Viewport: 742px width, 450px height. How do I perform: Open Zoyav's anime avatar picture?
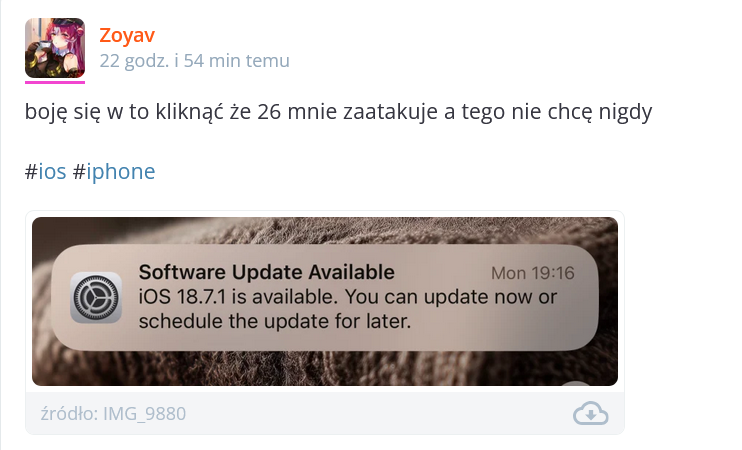(55, 48)
